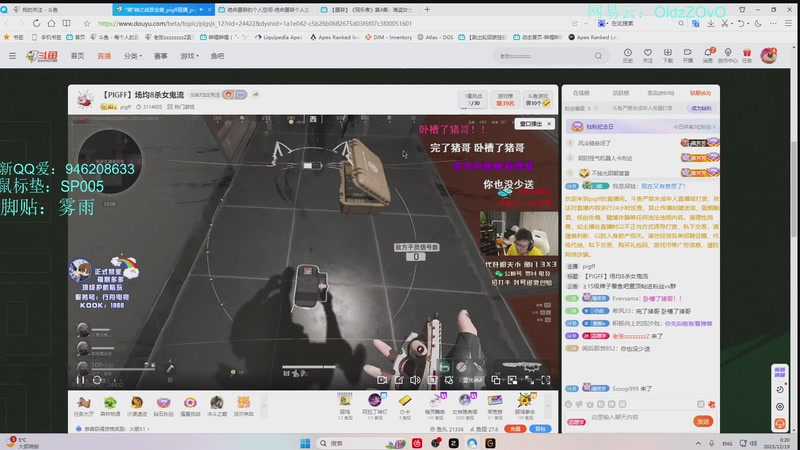800x450 pixels.
Task: Open the 直播 nav item
Action: point(104,56)
